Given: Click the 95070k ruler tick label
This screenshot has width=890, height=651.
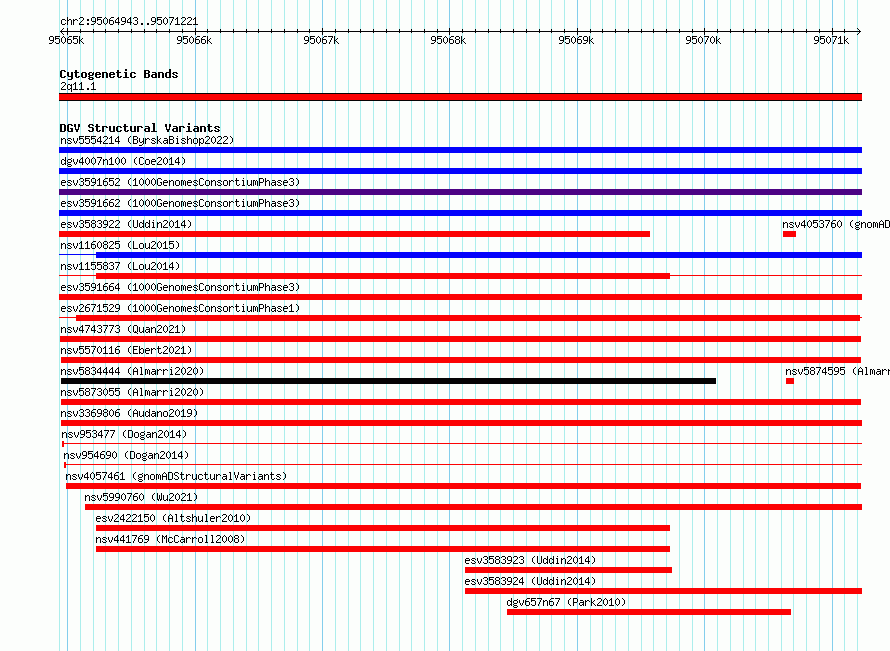Looking at the screenshot, I should point(703,40).
